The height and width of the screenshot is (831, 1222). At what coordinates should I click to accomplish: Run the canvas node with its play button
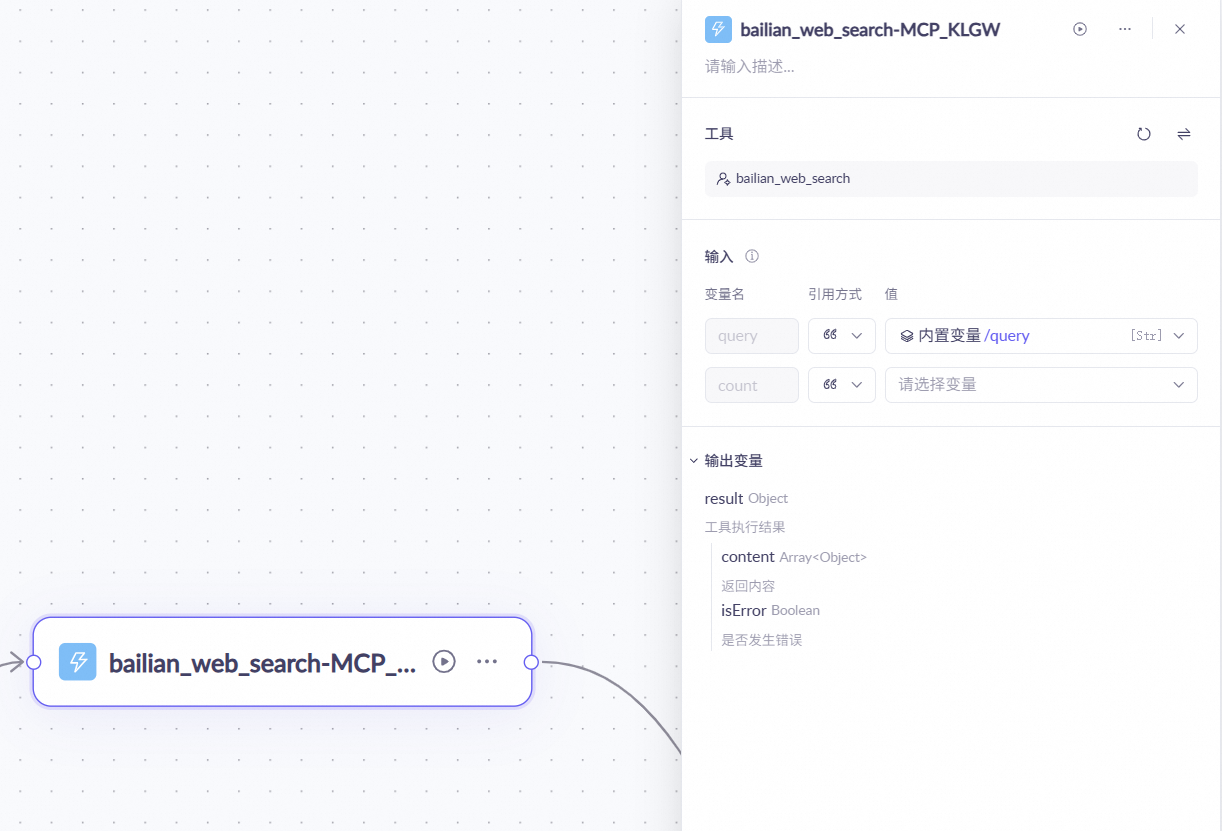444,662
